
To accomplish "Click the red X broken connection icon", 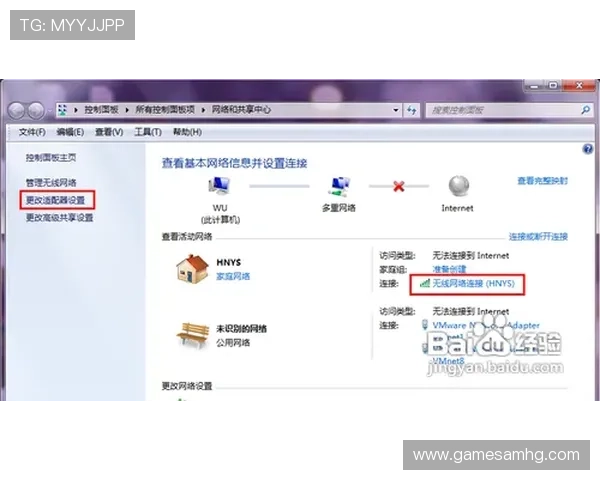I will click(x=399, y=186).
